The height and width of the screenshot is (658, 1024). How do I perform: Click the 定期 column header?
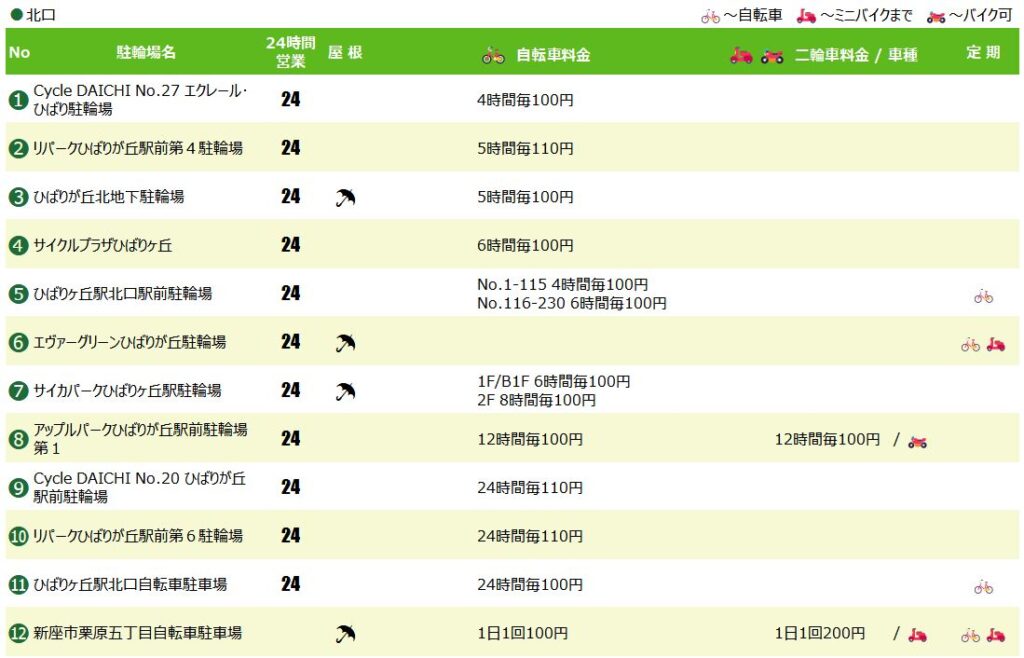pos(984,52)
